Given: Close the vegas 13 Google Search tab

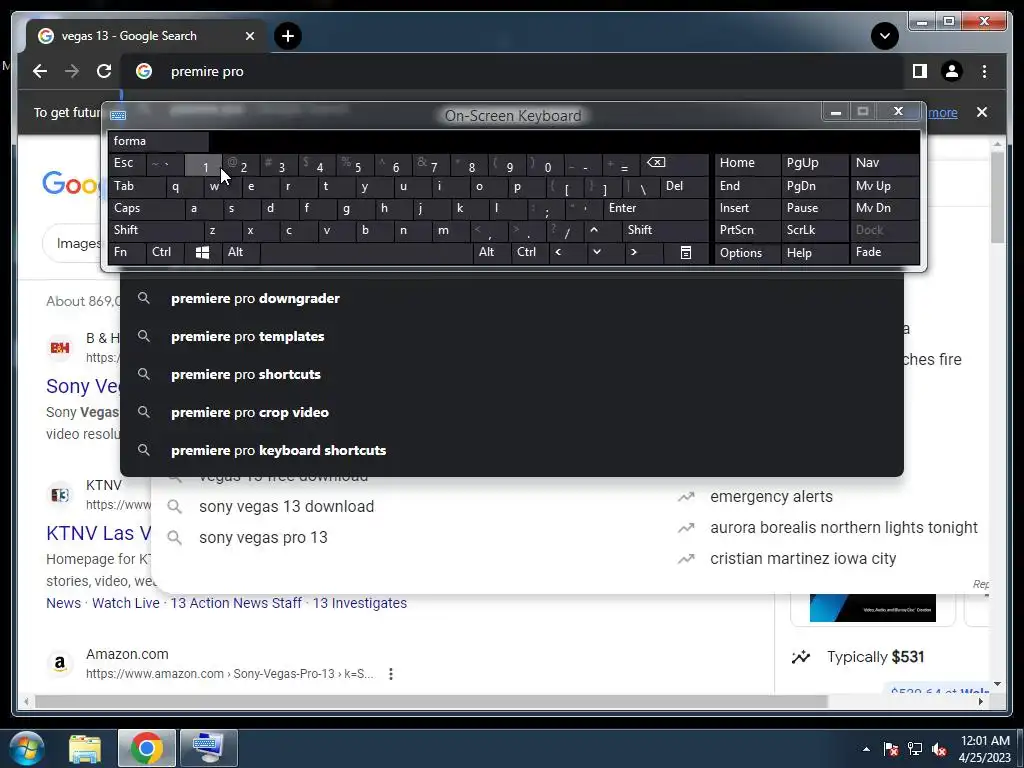Looking at the screenshot, I should pyautogui.click(x=249, y=36).
